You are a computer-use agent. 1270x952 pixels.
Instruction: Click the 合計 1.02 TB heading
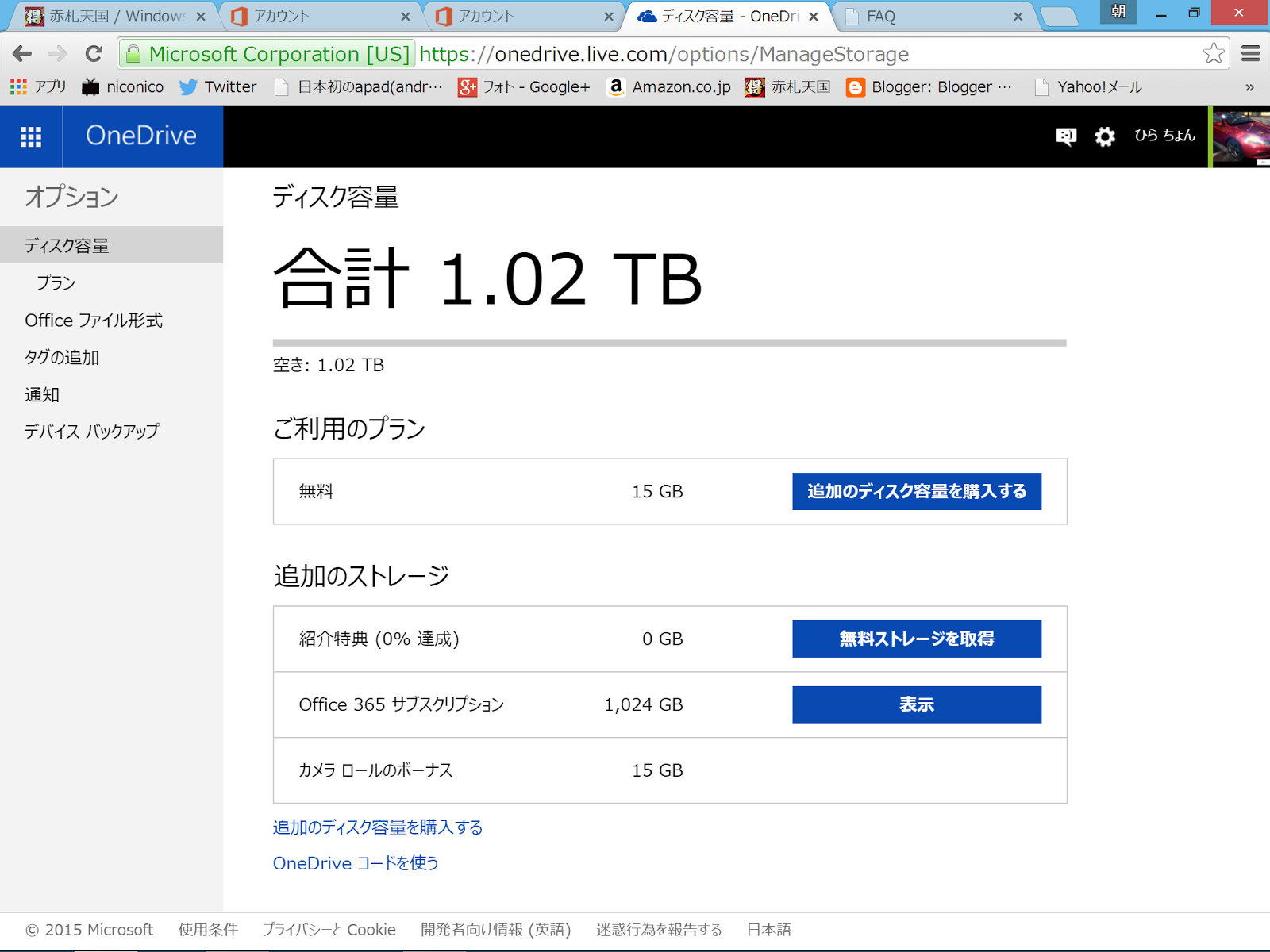pyautogui.click(x=488, y=278)
